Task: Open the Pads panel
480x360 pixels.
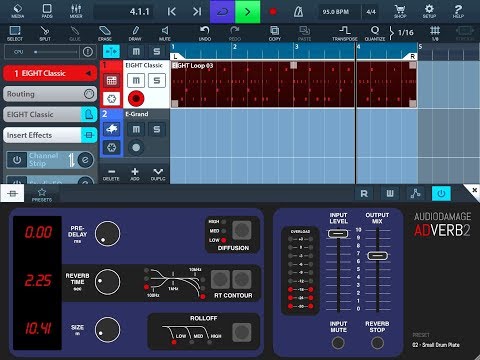Action: click(x=47, y=11)
